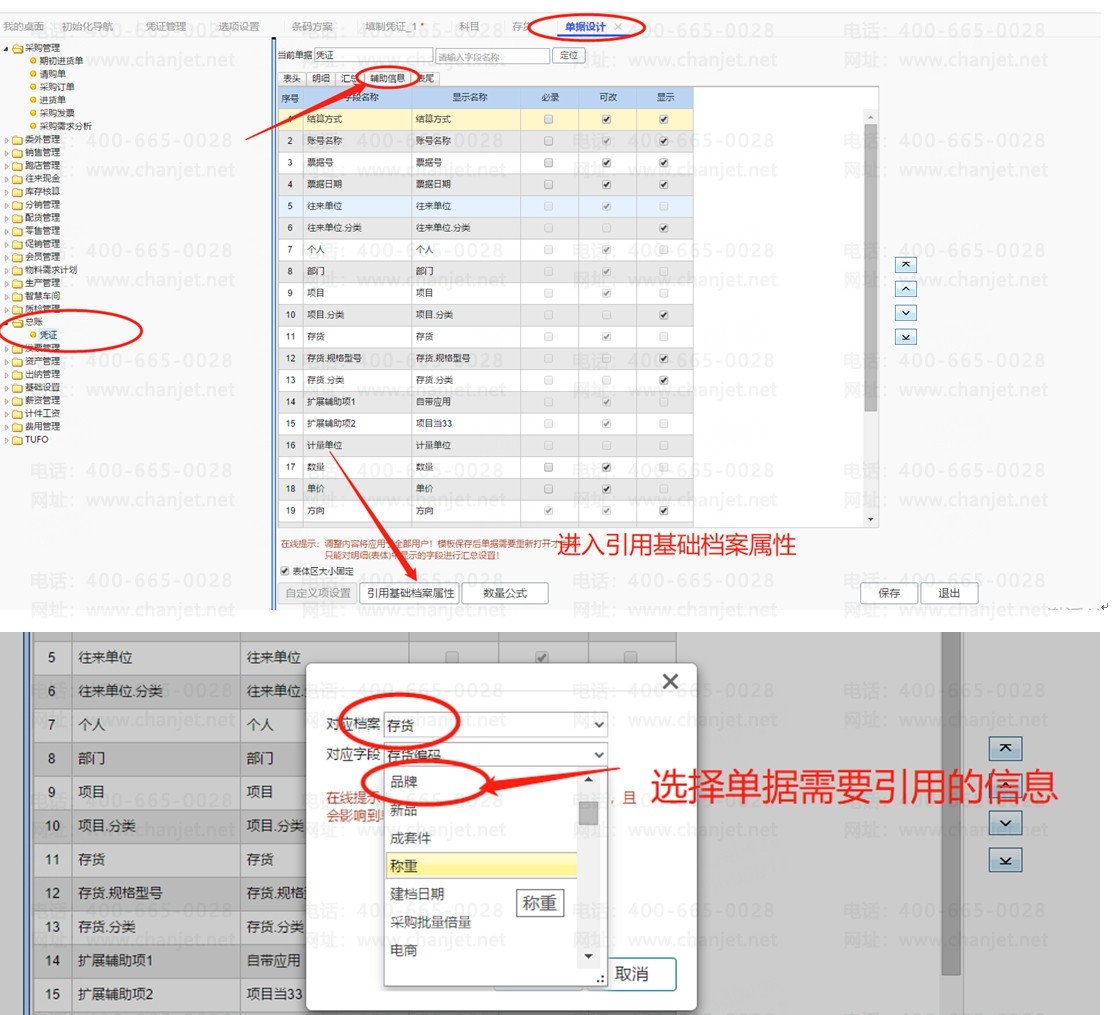Open the 对应档案 dropdown showing 存货
The image size is (1113, 1015).
tap(496, 724)
